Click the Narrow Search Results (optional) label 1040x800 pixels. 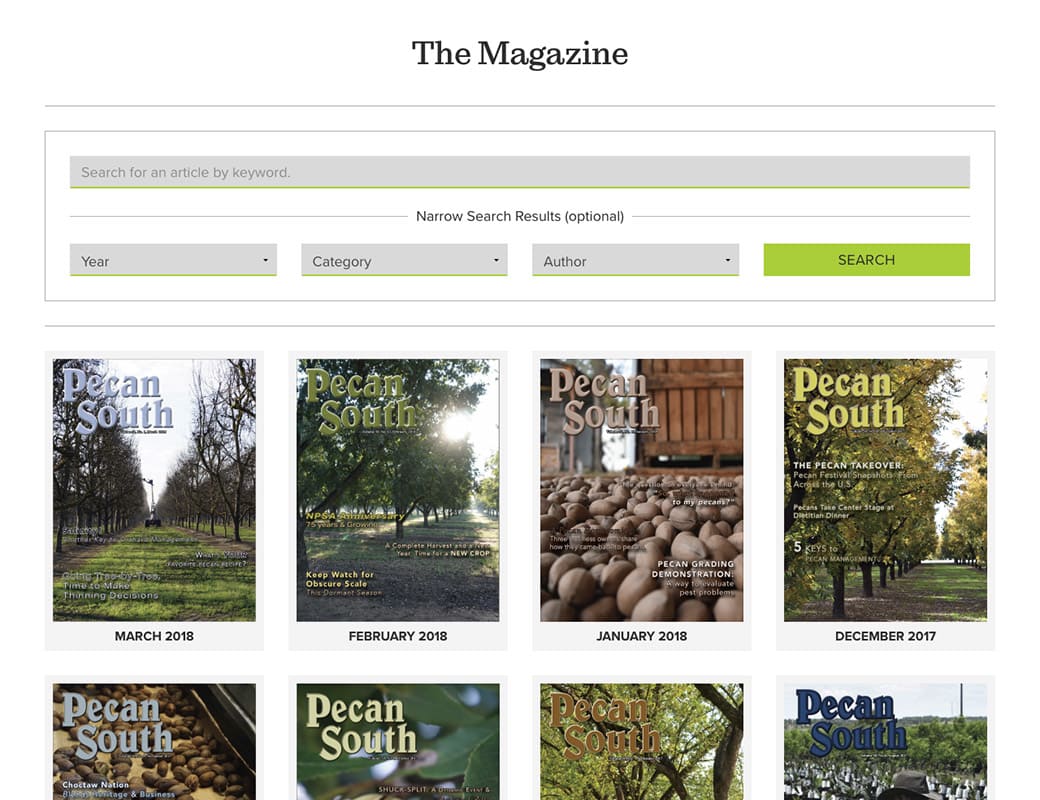tap(519, 216)
